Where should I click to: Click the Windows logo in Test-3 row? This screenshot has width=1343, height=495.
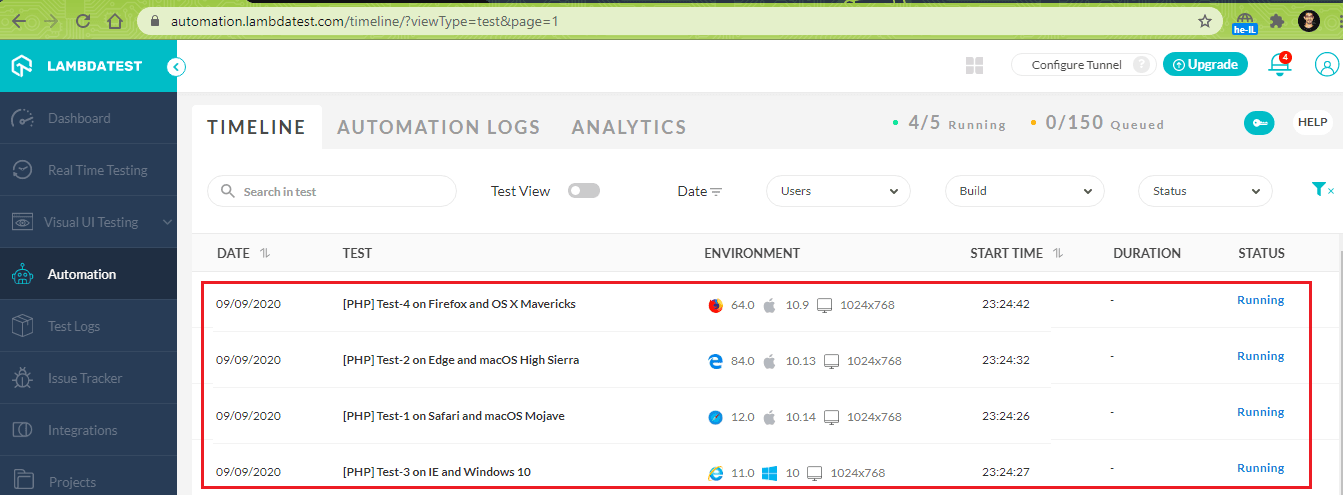tap(770, 472)
